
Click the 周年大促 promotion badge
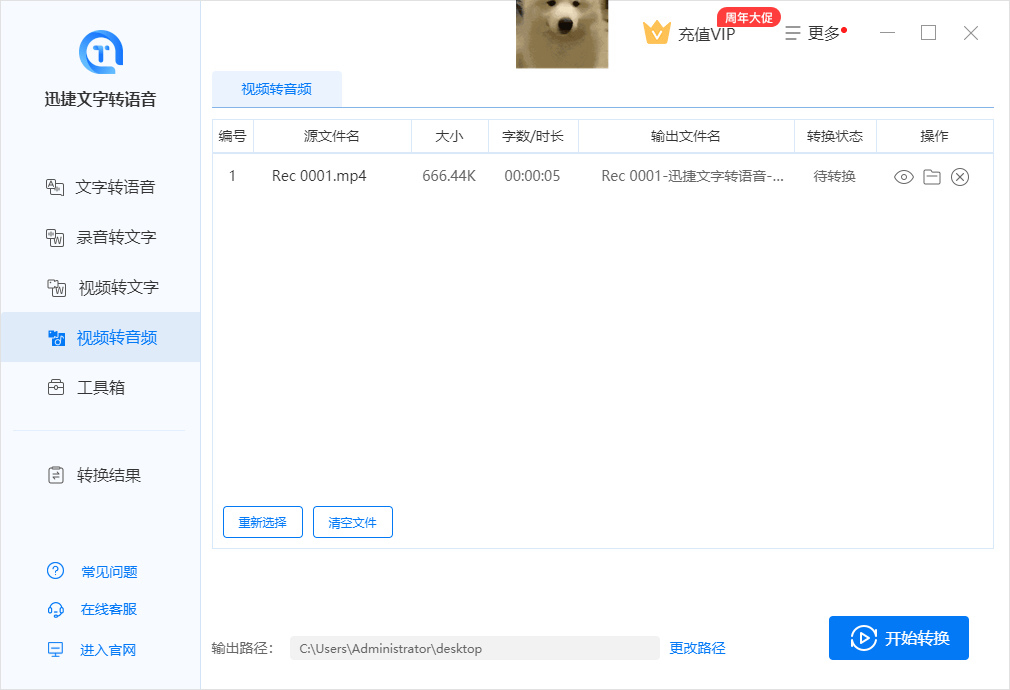748,17
